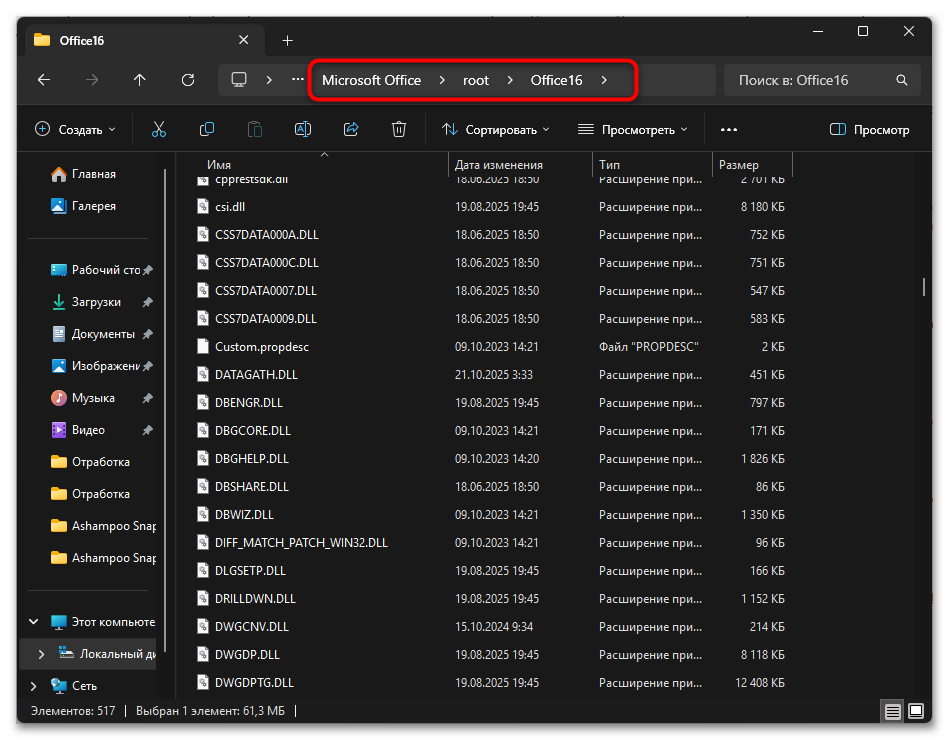Open Рабочий стол in sidebar
Image resolution: width=949 pixels, height=740 pixels.
96,270
